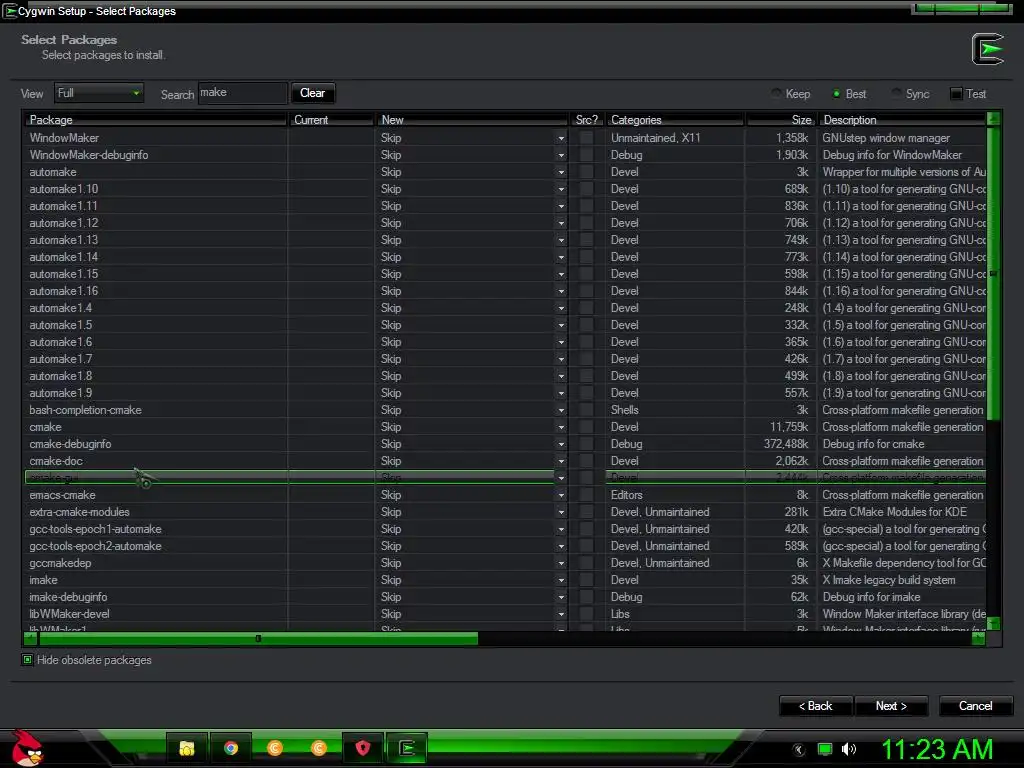The width and height of the screenshot is (1024, 768).
Task: Click the Cygwin title bar icon
Action: [10, 11]
